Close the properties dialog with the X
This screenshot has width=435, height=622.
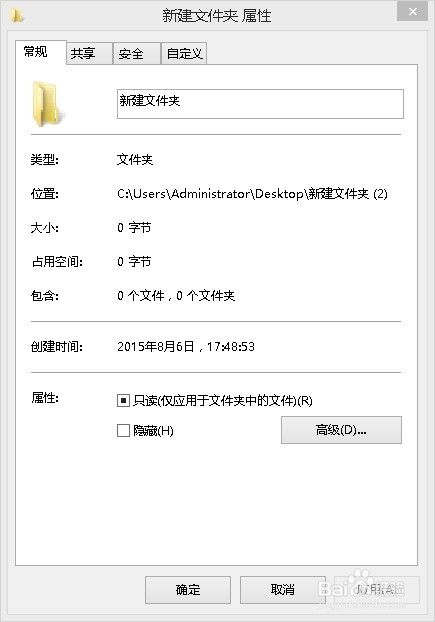[412, 12]
